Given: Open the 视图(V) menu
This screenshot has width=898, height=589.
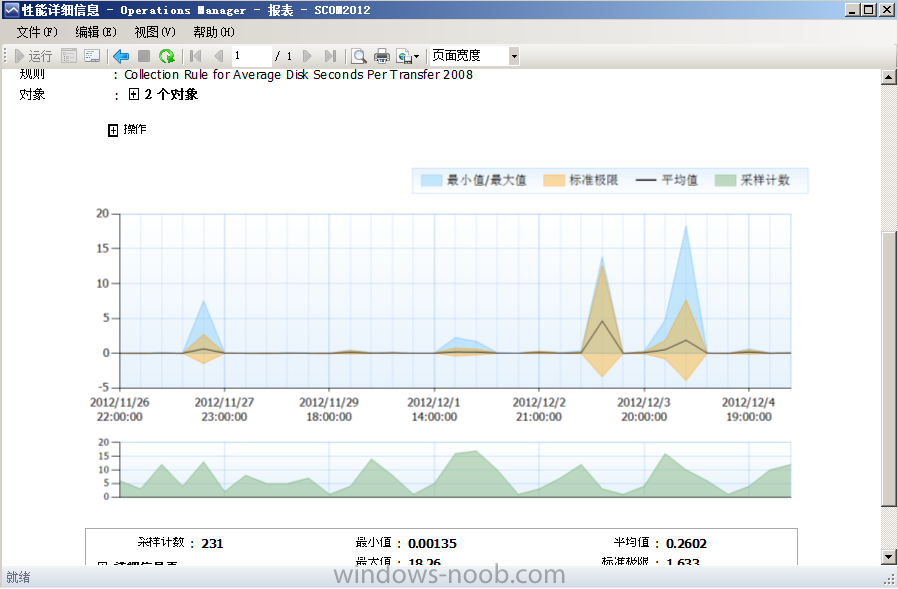Looking at the screenshot, I should 155,32.
